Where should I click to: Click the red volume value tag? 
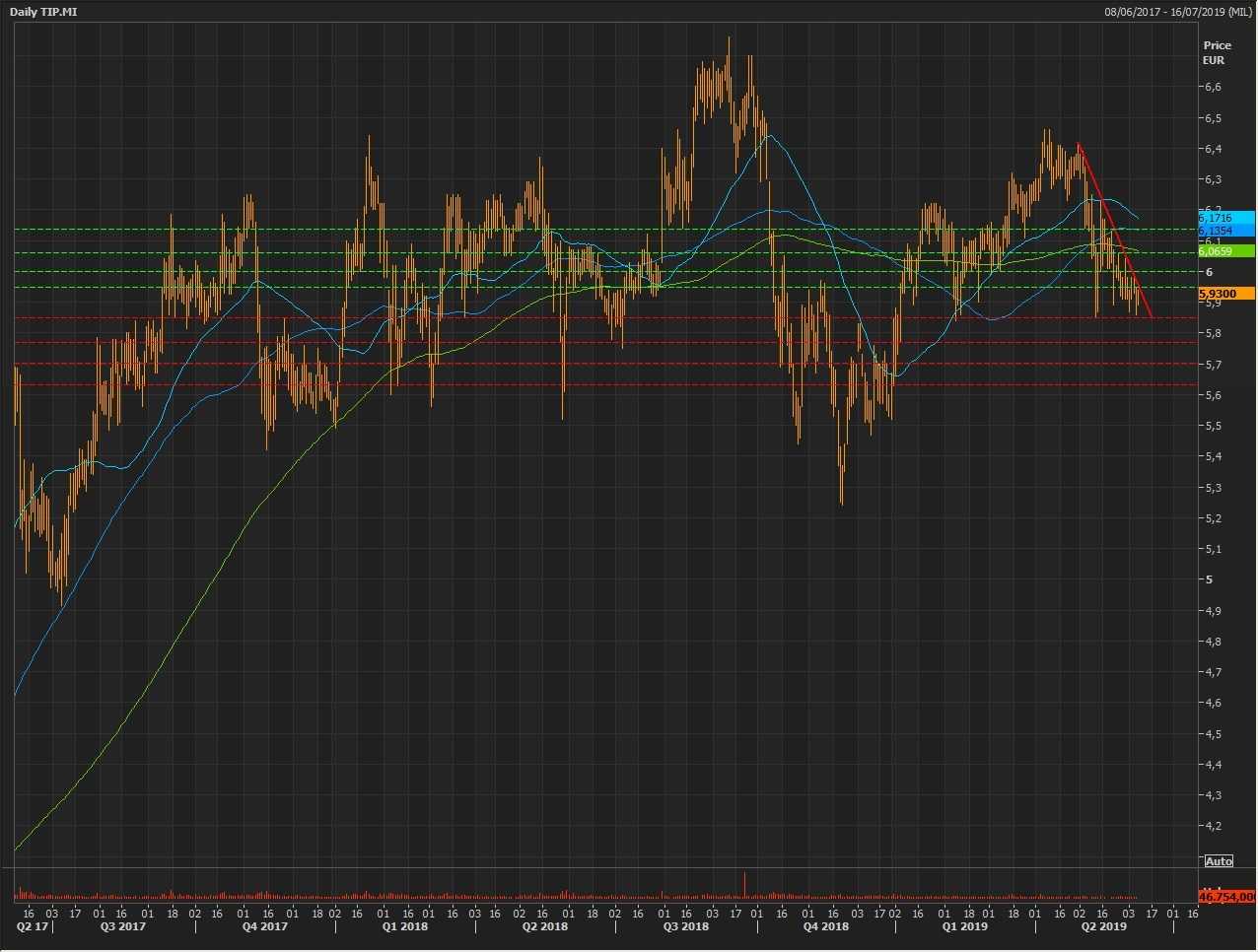[x=1225, y=897]
